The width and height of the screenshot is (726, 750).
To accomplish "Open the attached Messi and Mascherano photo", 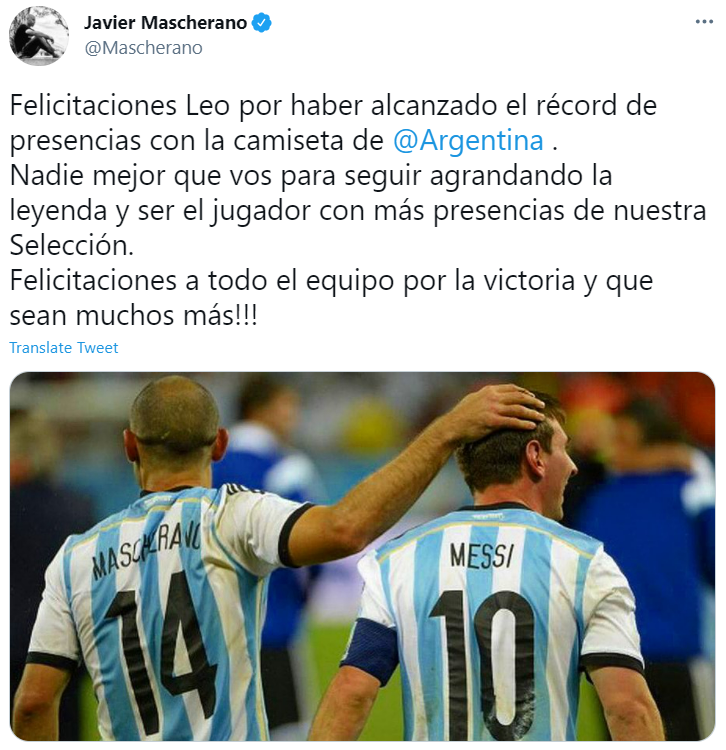I will click(x=363, y=556).
